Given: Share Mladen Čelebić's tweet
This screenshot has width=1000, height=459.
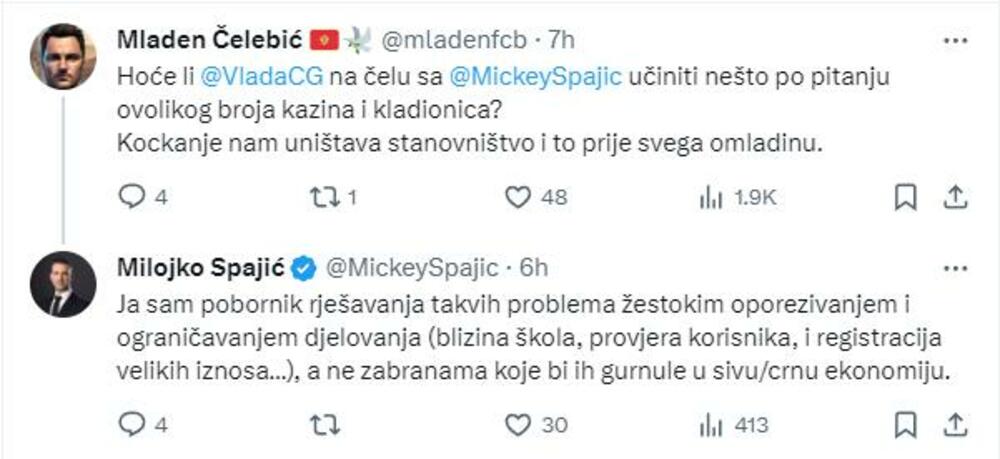Looking at the screenshot, I should tap(954, 198).
